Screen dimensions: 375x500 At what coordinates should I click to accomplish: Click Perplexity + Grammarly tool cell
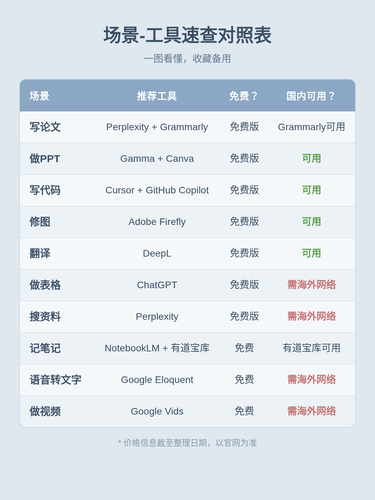(157, 127)
